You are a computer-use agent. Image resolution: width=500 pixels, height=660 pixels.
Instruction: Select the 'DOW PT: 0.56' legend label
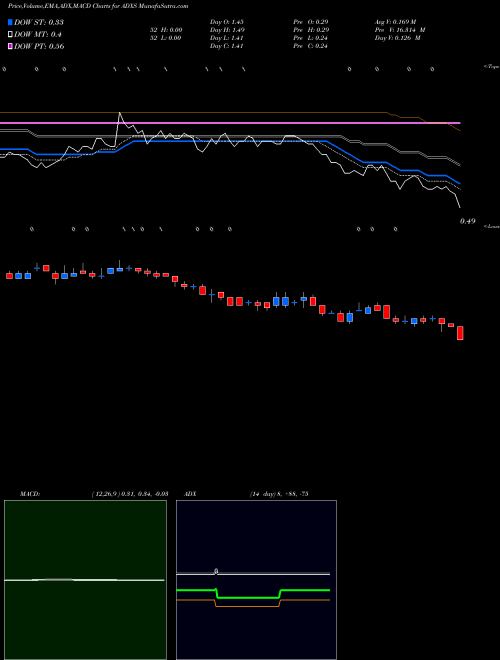tap(39, 46)
